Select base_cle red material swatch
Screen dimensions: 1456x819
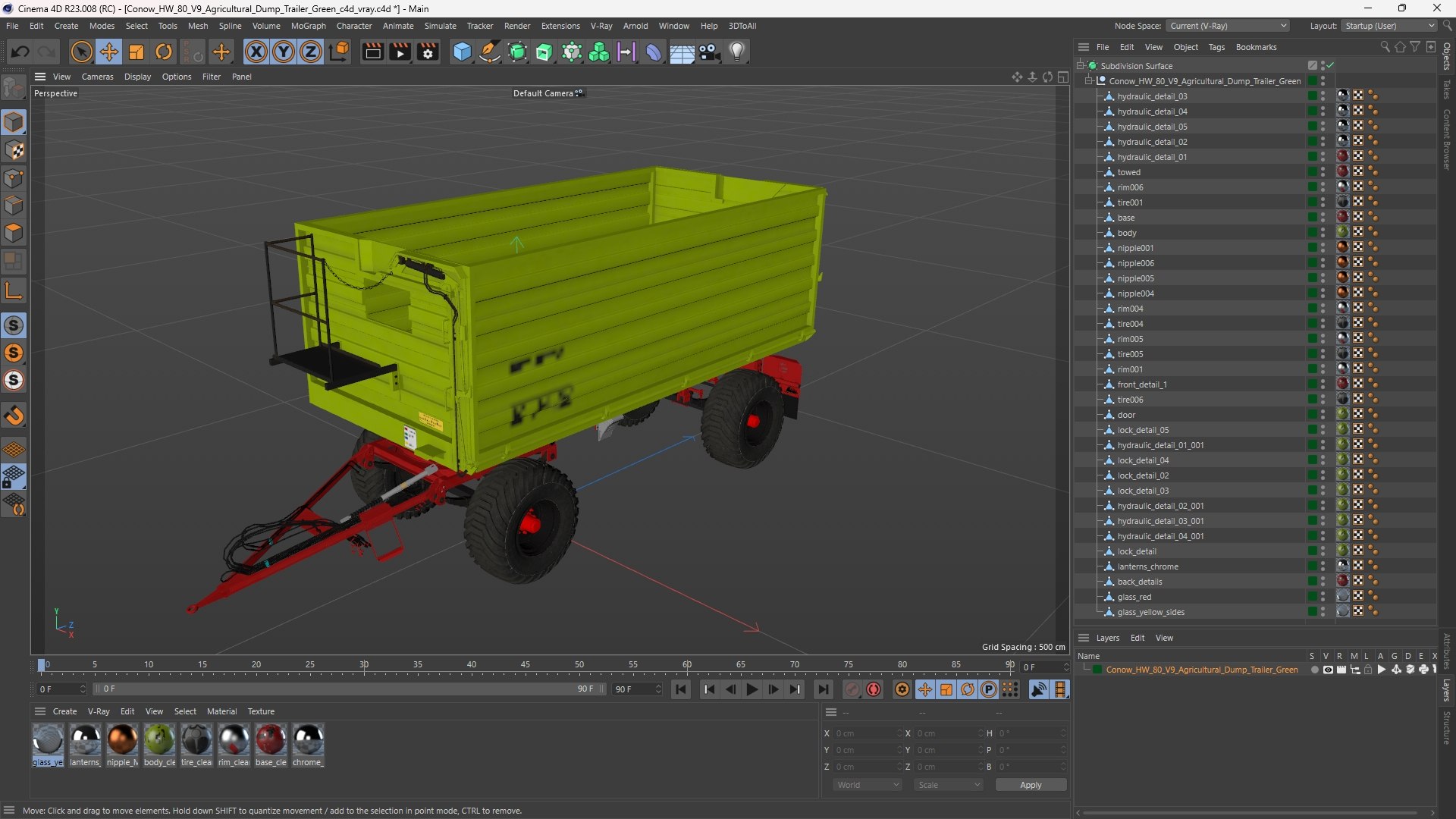click(x=271, y=740)
